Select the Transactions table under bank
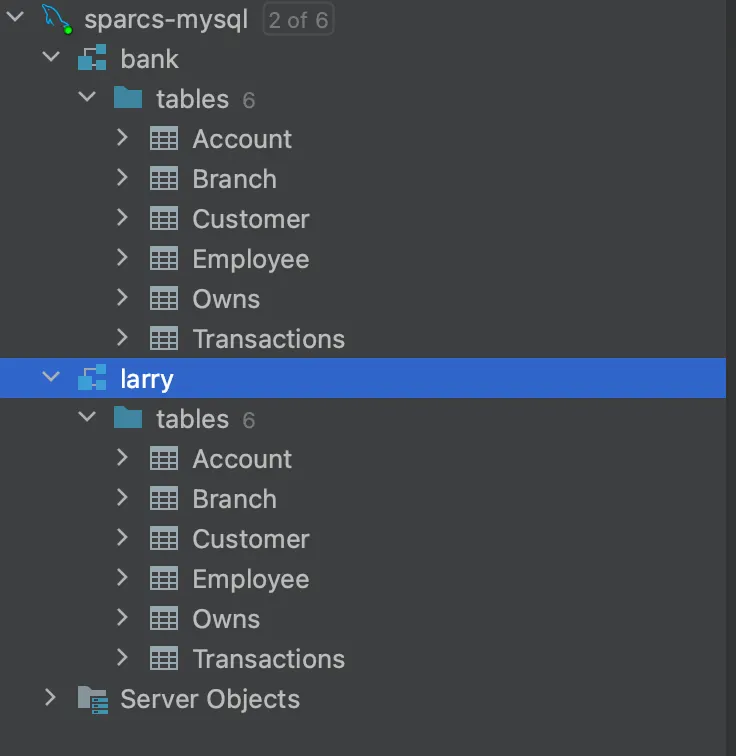The image size is (736, 756). tap(268, 339)
